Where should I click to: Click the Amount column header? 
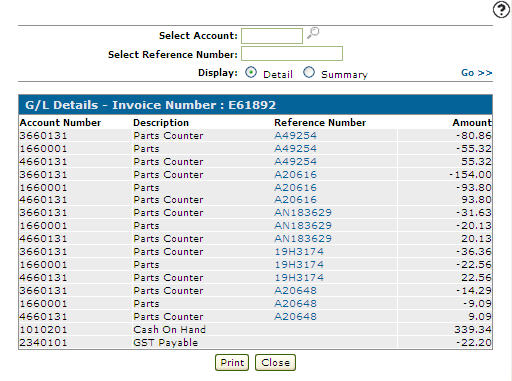pos(472,122)
